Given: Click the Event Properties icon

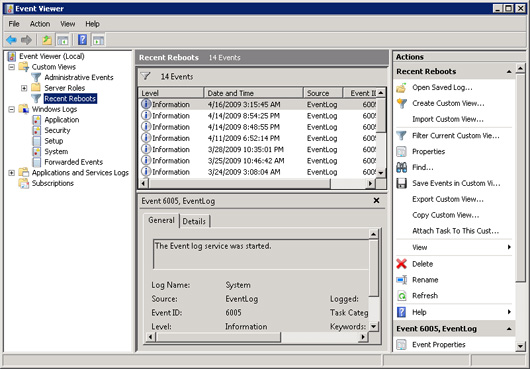Looking at the screenshot, I should (401, 344).
